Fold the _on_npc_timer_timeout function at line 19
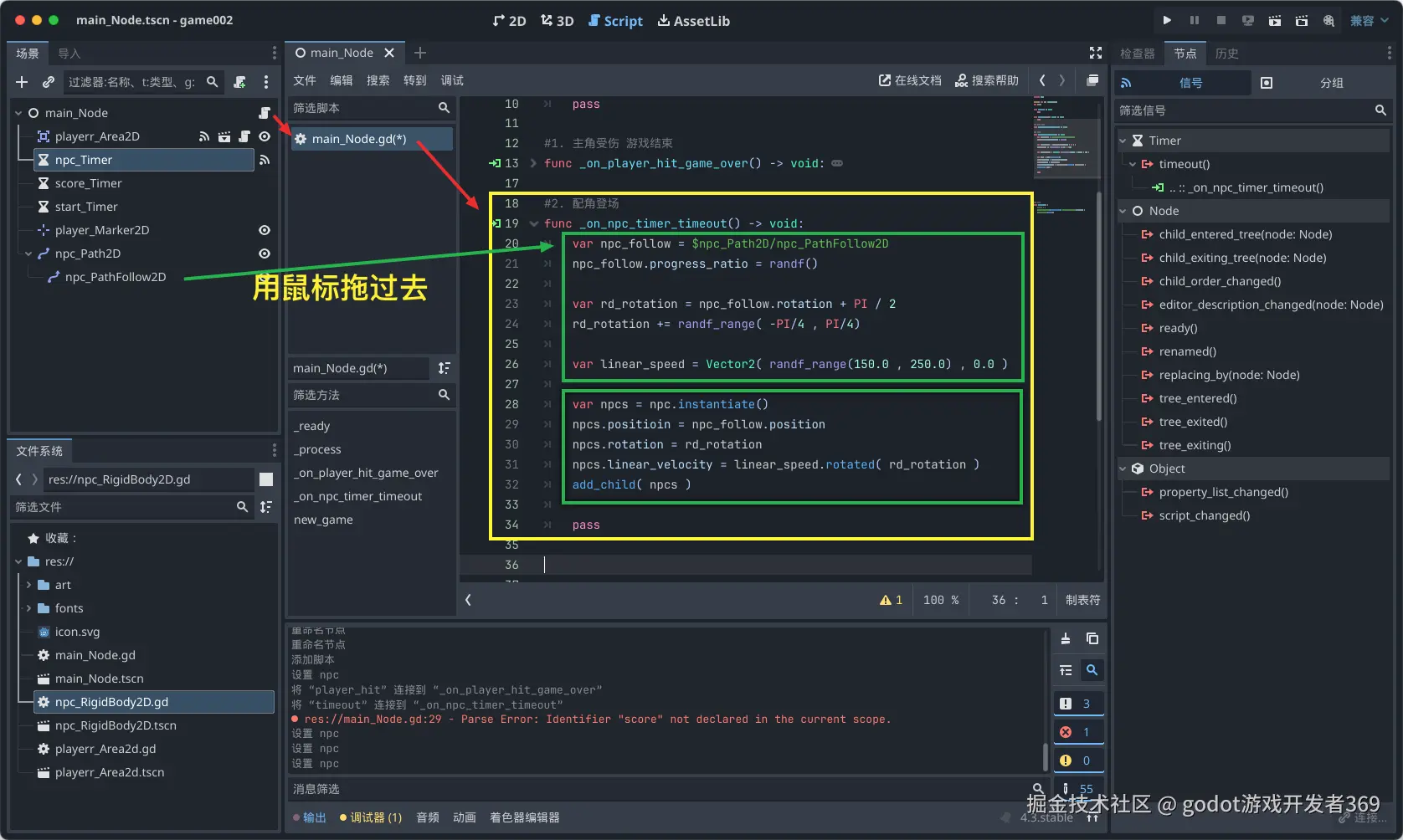1403x840 pixels. [x=533, y=223]
